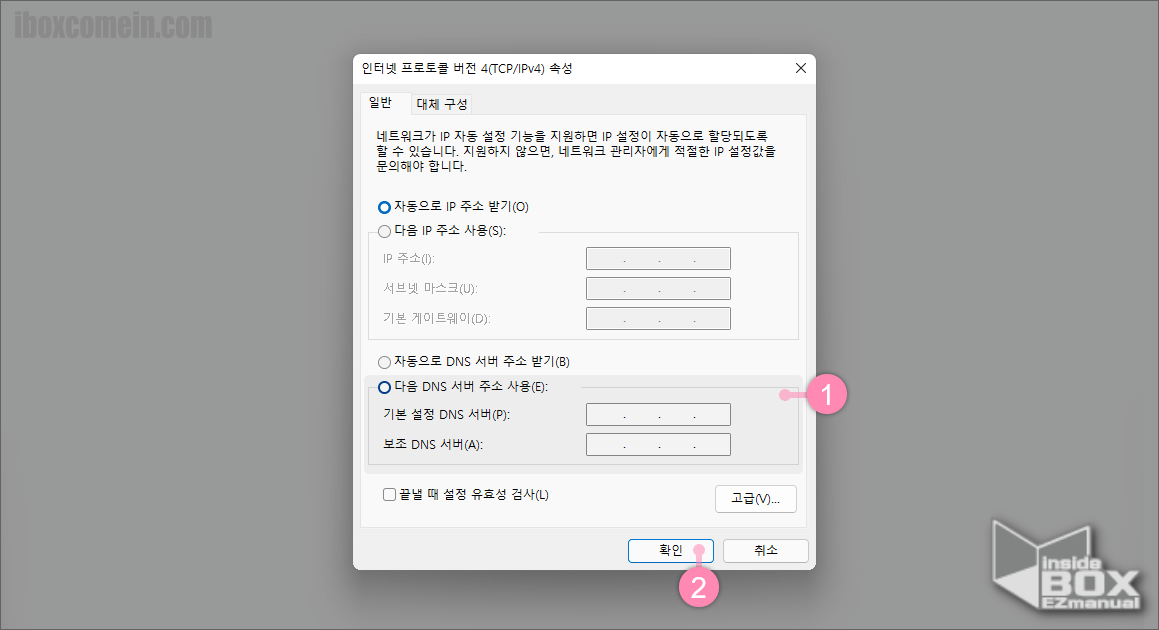Screen dimensions: 1159x630
Task: Click the 보조 DNS 서버 input field
Action: coord(658,444)
